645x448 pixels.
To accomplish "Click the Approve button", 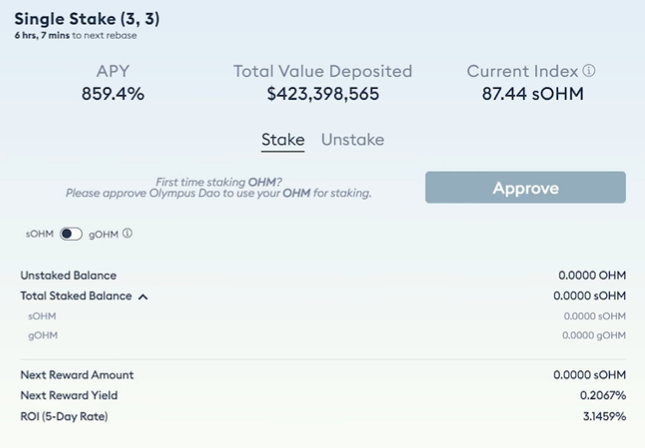I will (525, 188).
